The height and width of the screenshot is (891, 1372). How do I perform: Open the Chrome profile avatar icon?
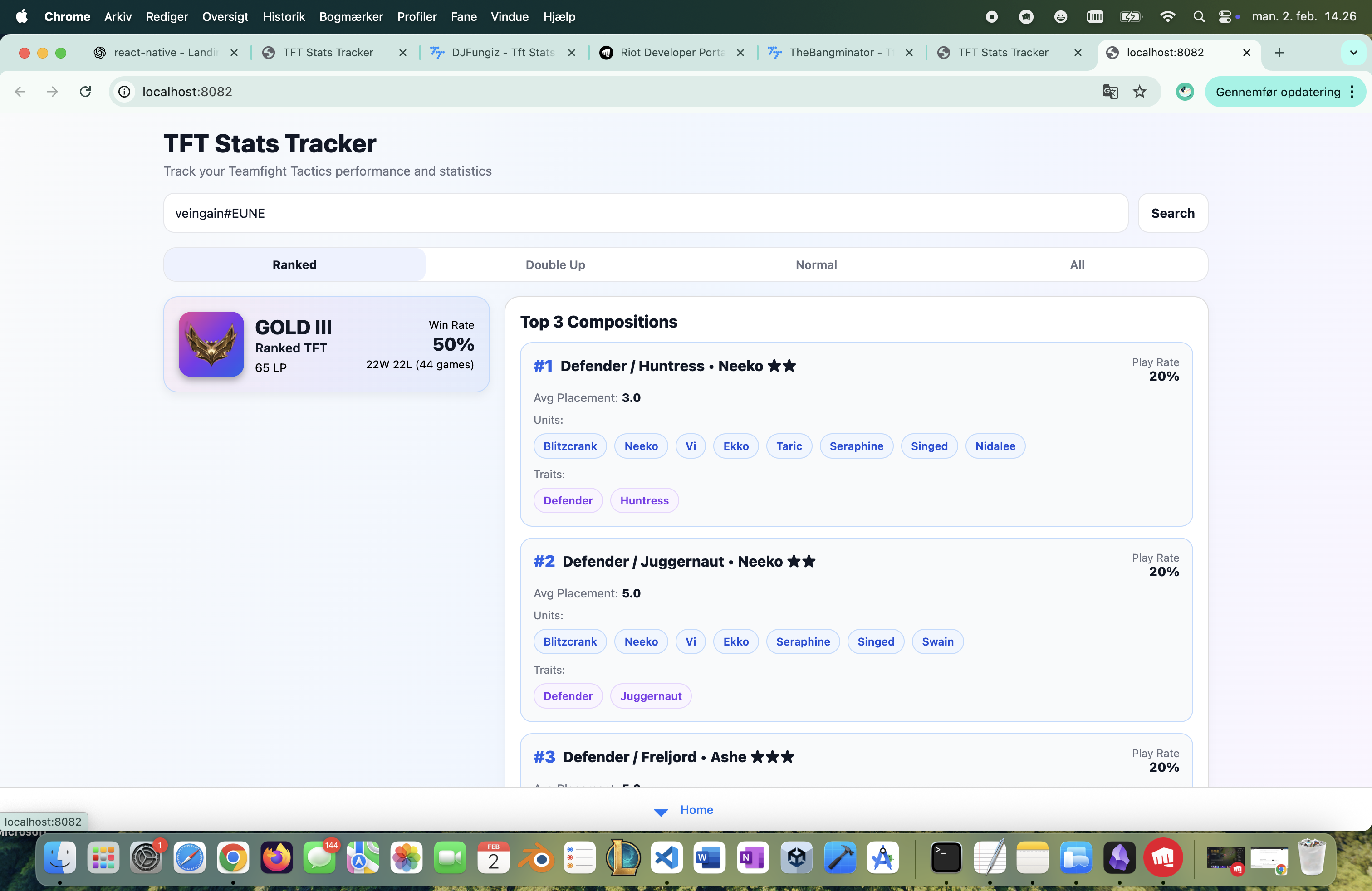click(x=1184, y=92)
